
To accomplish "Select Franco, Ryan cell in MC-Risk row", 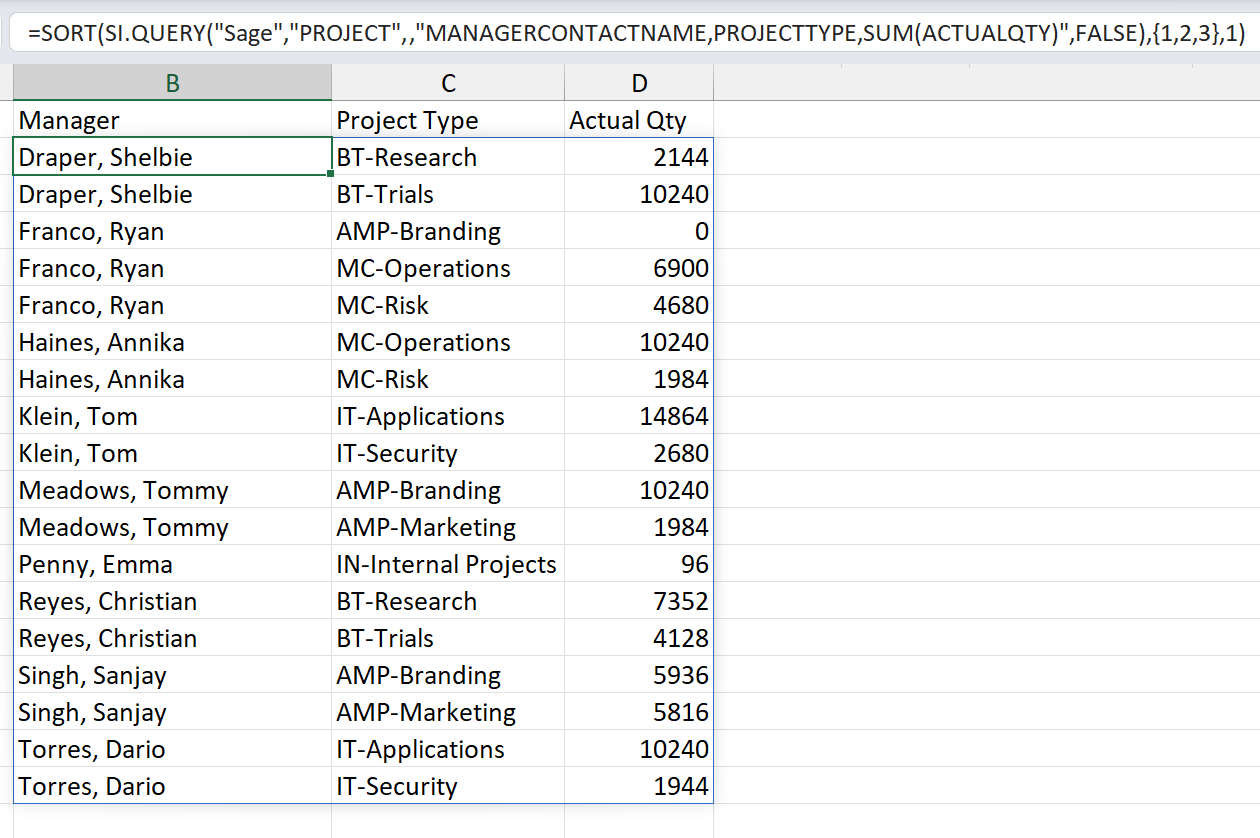I will [x=173, y=305].
